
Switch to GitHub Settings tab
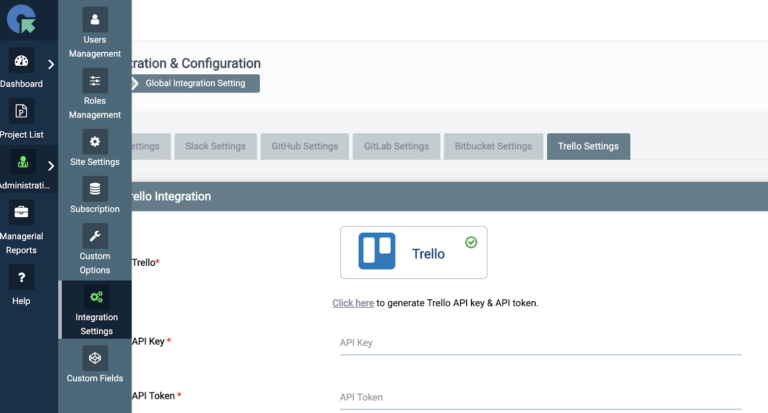coord(304,146)
